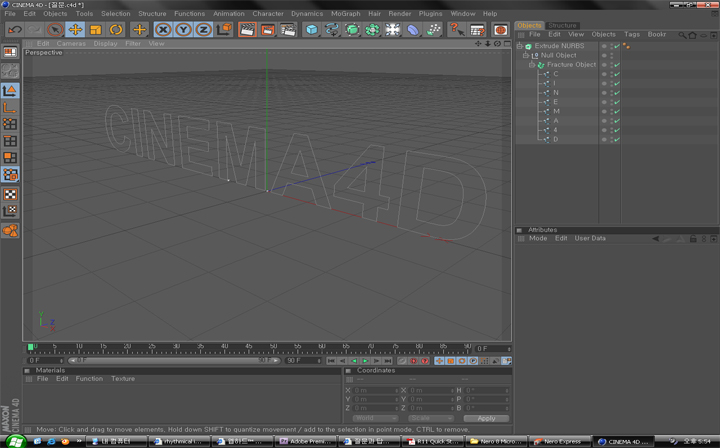Collapse the Fracture Object tree item
The image size is (720, 448).
coord(532,65)
